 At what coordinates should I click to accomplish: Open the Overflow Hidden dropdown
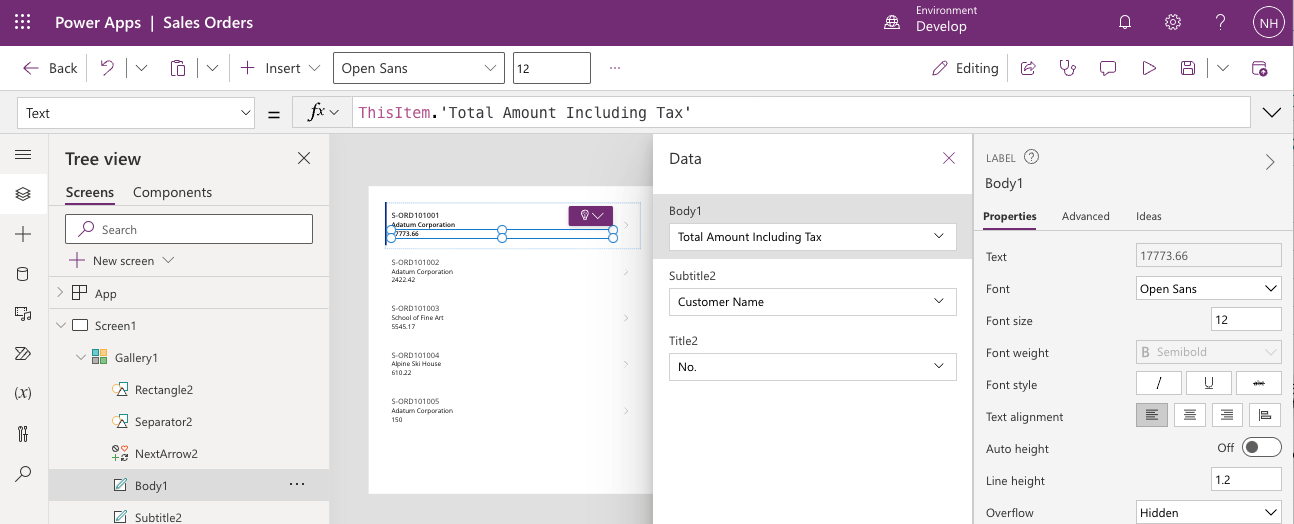click(1209, 513)
